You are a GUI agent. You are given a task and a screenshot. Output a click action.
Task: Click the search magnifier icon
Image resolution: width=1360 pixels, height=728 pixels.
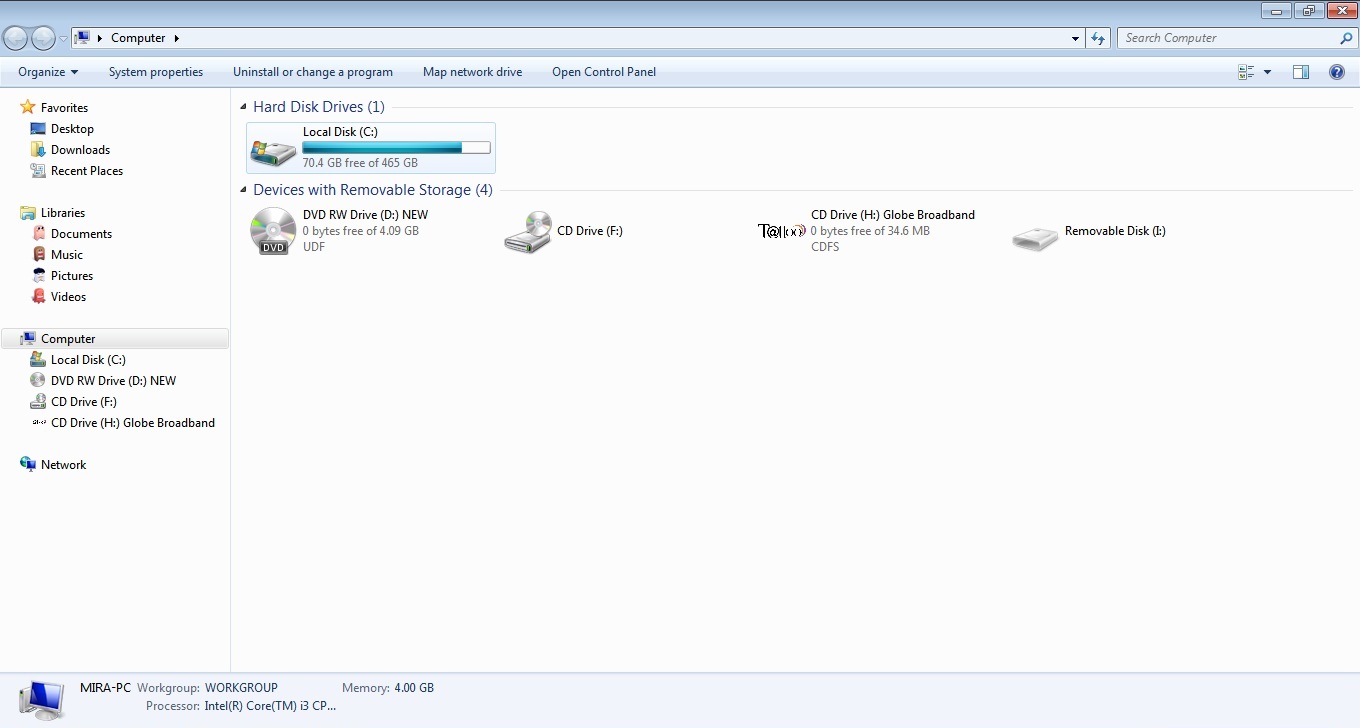[x=1346, y=38]
